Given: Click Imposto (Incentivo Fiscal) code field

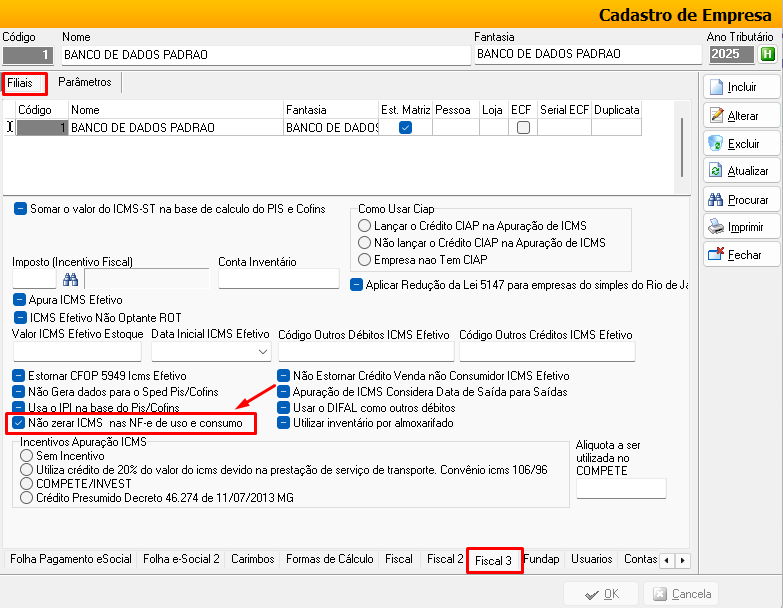Looking at the screenshot, I should point(34,279).
